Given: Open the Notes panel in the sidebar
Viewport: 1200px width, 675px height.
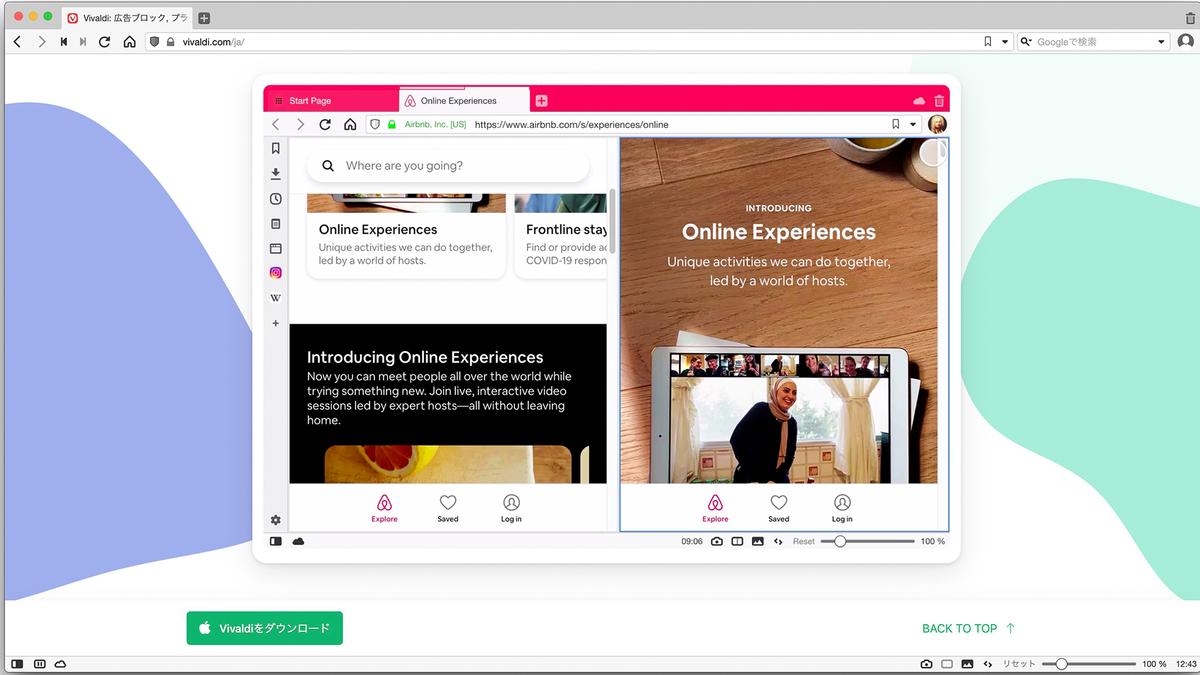Looking at the screenshot, I should [x=276, y=224].
